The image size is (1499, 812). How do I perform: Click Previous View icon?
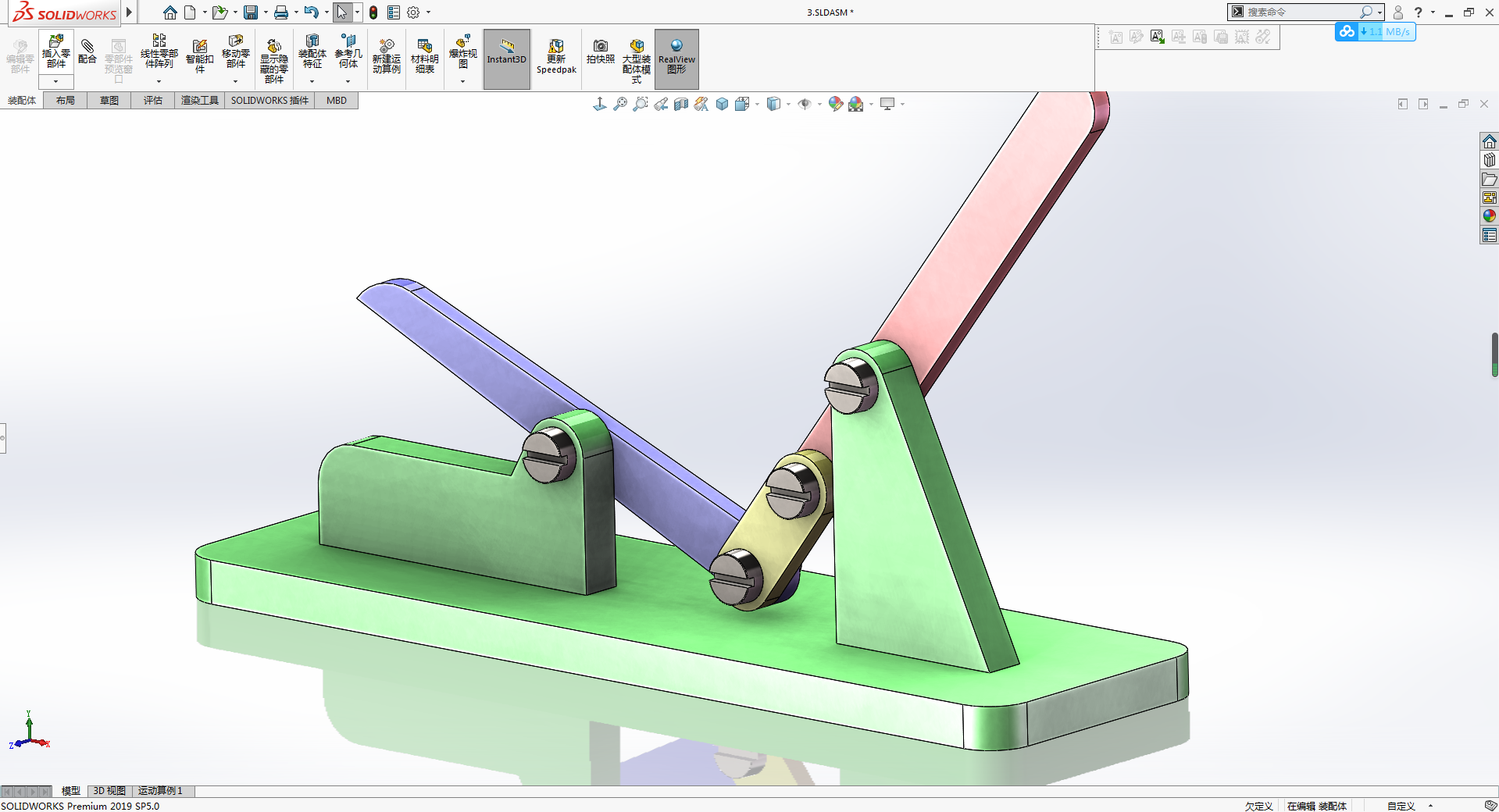coord(661,104)
